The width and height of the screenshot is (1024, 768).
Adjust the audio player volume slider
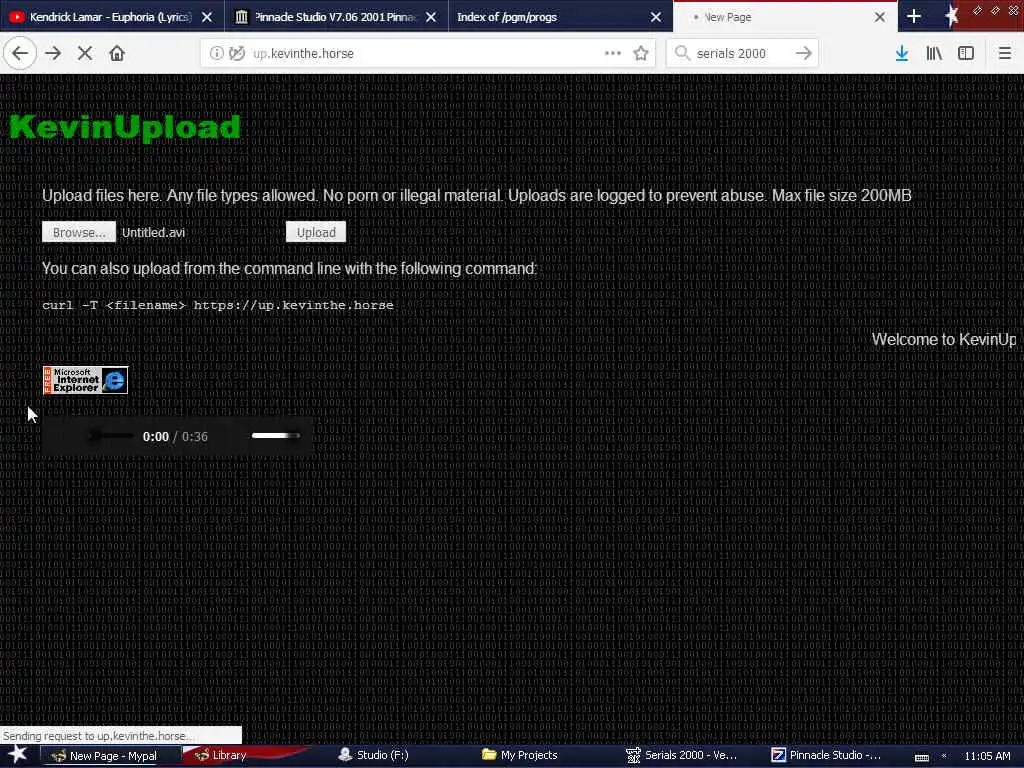pyautogui.click(x=276, y=436)
